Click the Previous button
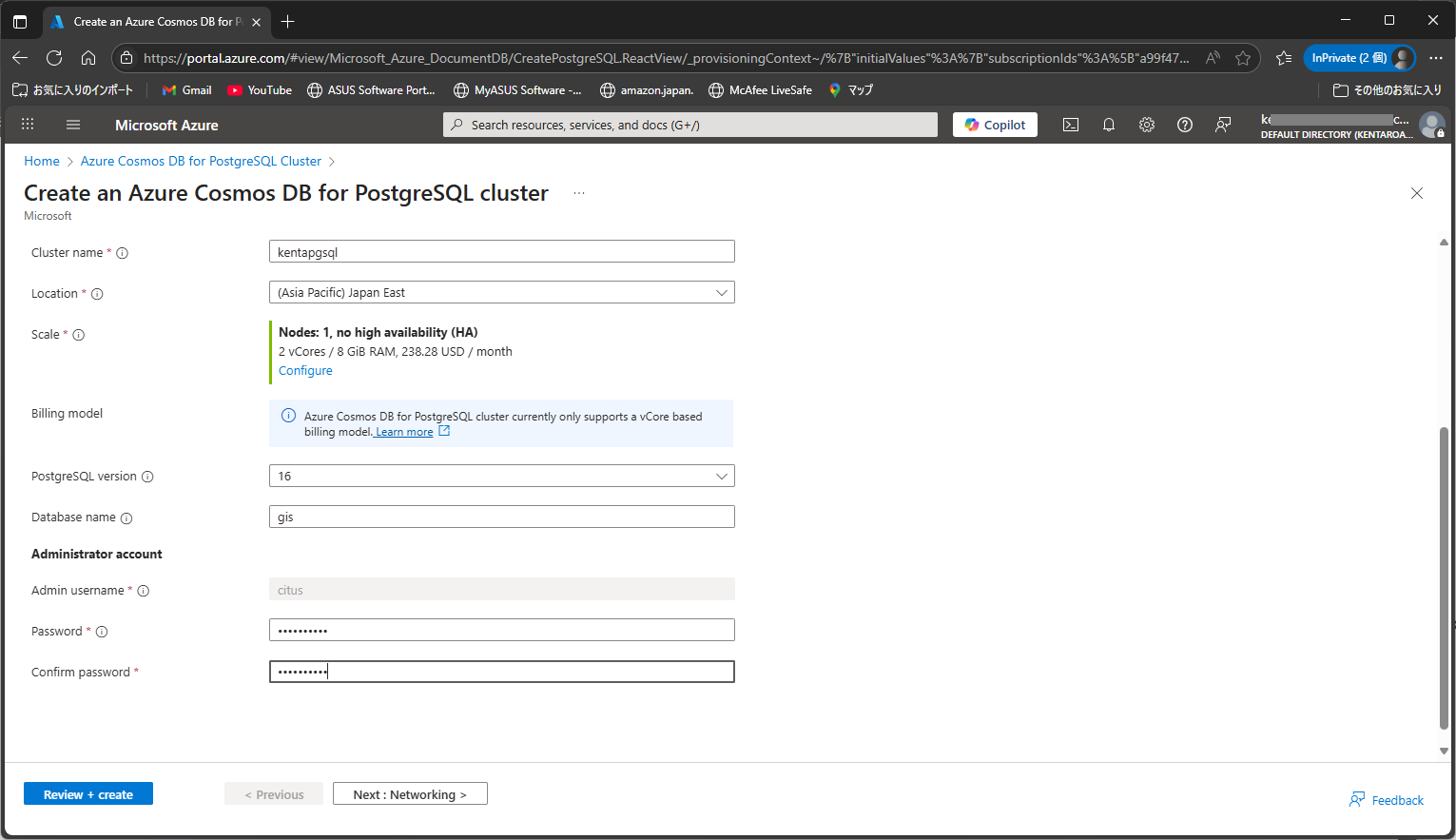Viewport: 1456px width, 840px height. (x=274, y=794)
